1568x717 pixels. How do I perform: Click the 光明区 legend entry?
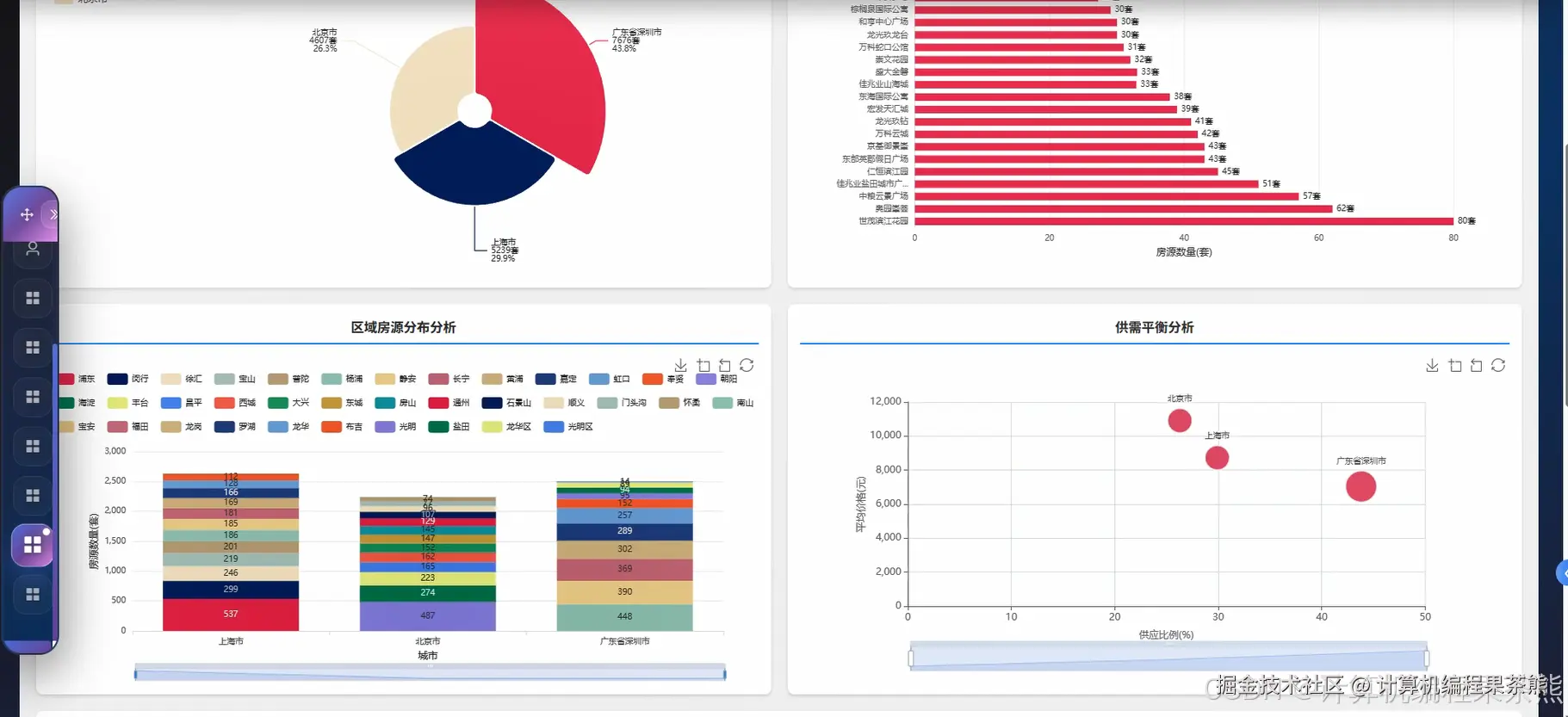coord(568,427)
